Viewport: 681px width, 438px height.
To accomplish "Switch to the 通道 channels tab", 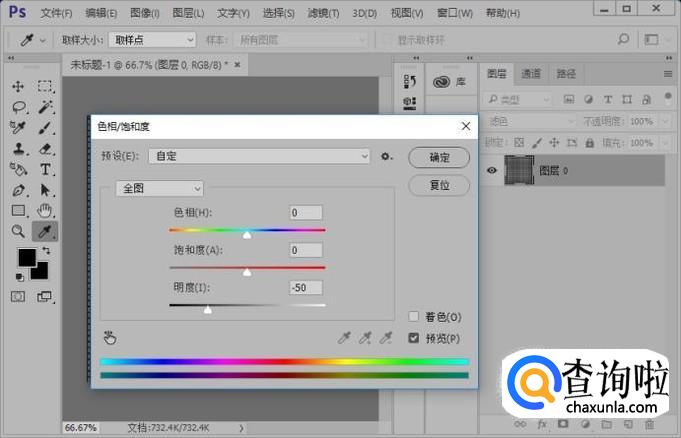I will coord(531,74).
